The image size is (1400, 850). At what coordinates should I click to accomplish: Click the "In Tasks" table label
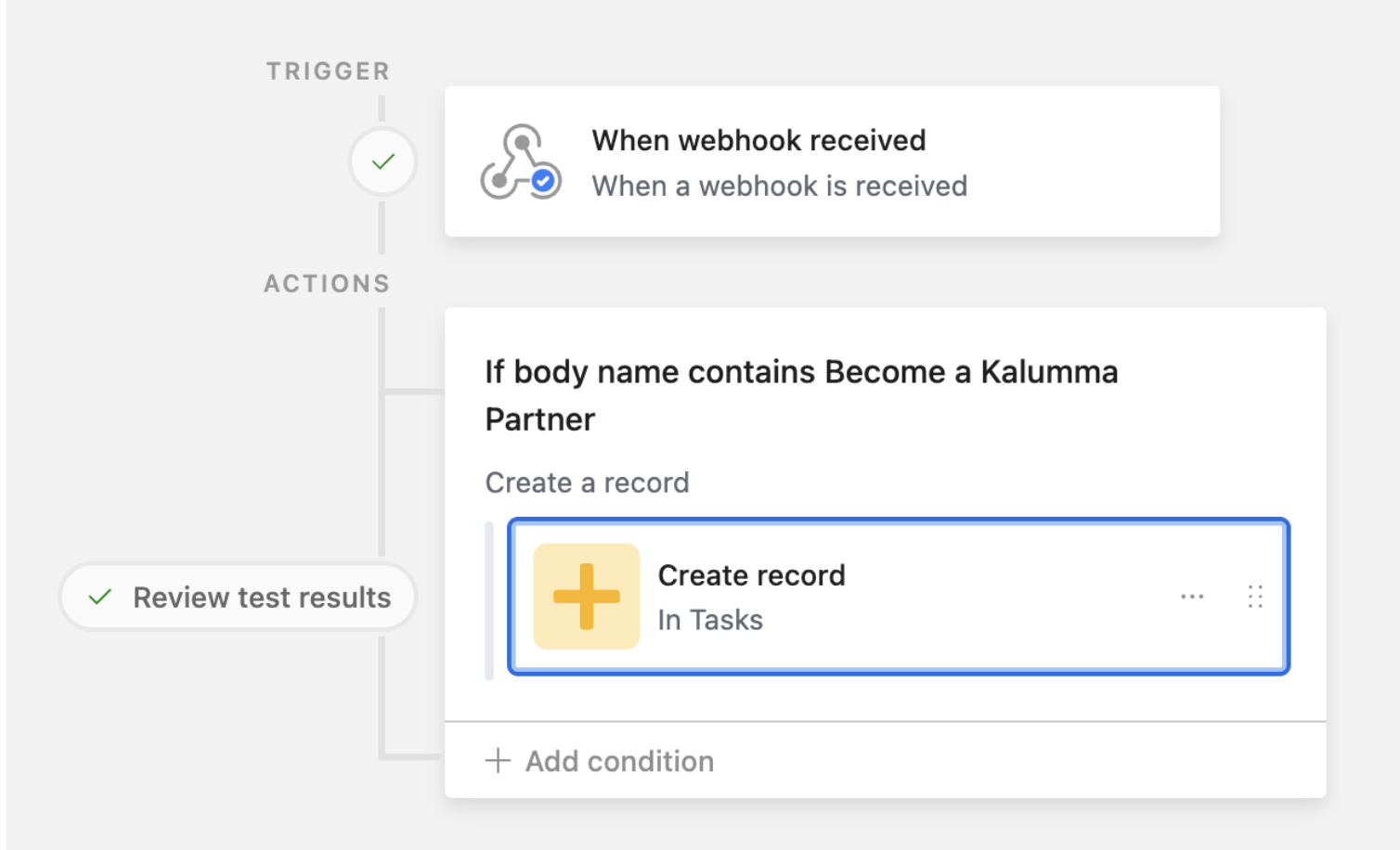click(710, 620)
